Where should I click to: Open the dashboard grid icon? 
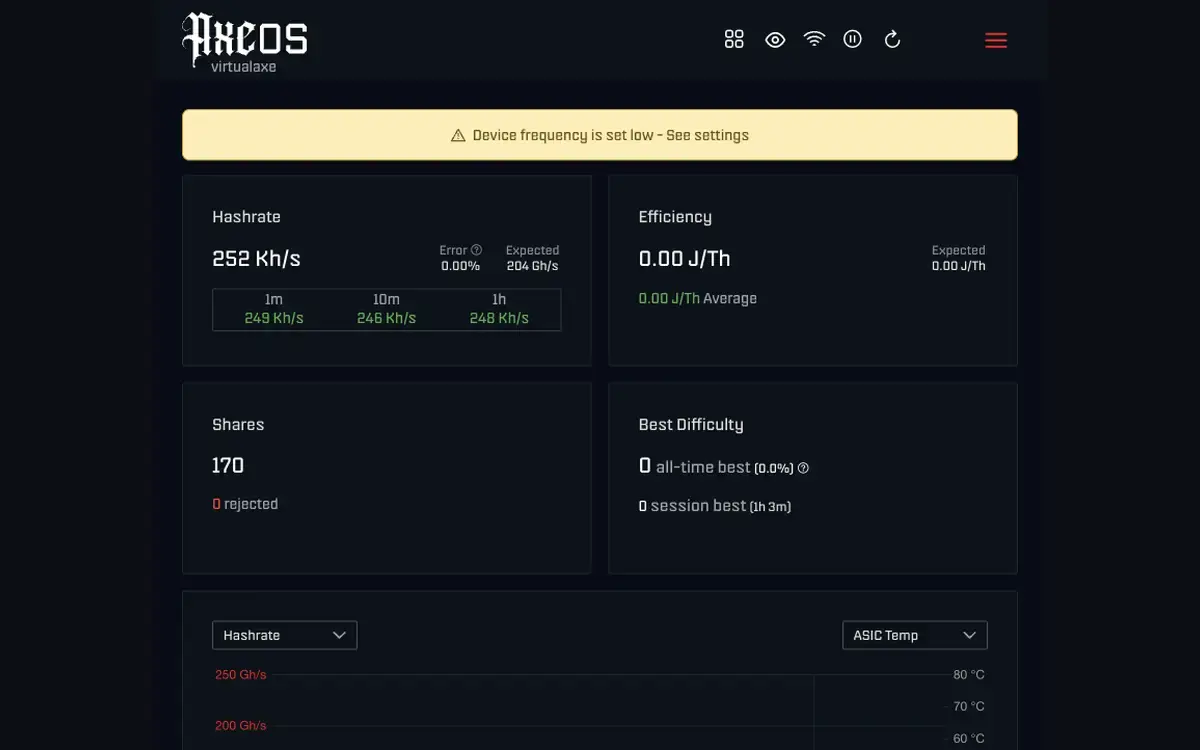point(734,39)
